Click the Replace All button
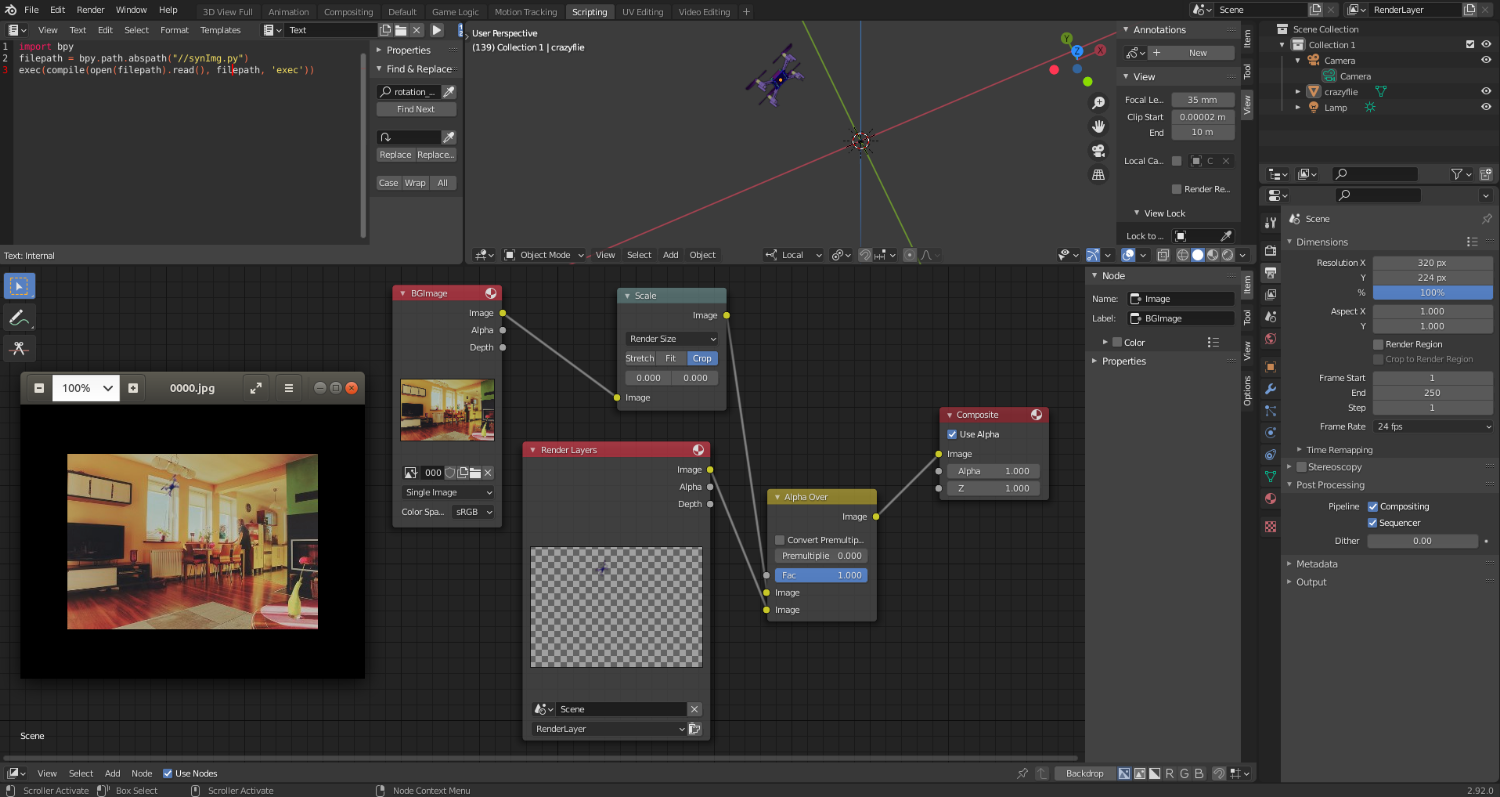Viewport: 1500px width, 797px height. tap(437, 155)
